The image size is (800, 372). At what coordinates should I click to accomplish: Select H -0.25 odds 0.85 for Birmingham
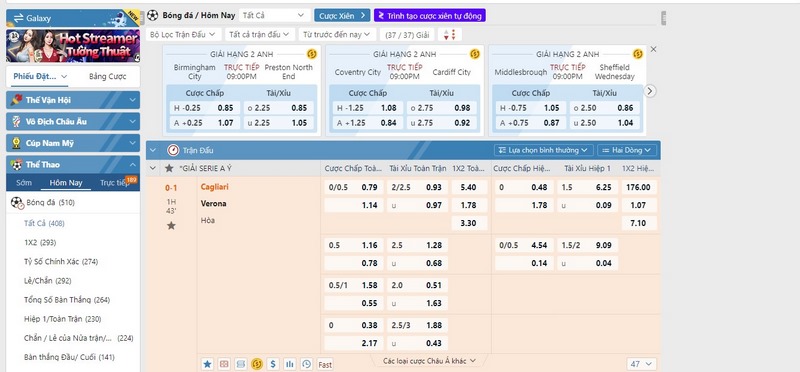tap(205, 108)
